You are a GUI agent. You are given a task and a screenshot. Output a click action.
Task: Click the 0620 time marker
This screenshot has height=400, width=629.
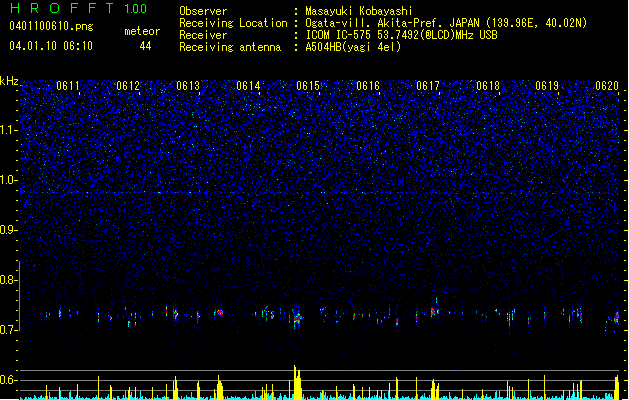point(607,86)
